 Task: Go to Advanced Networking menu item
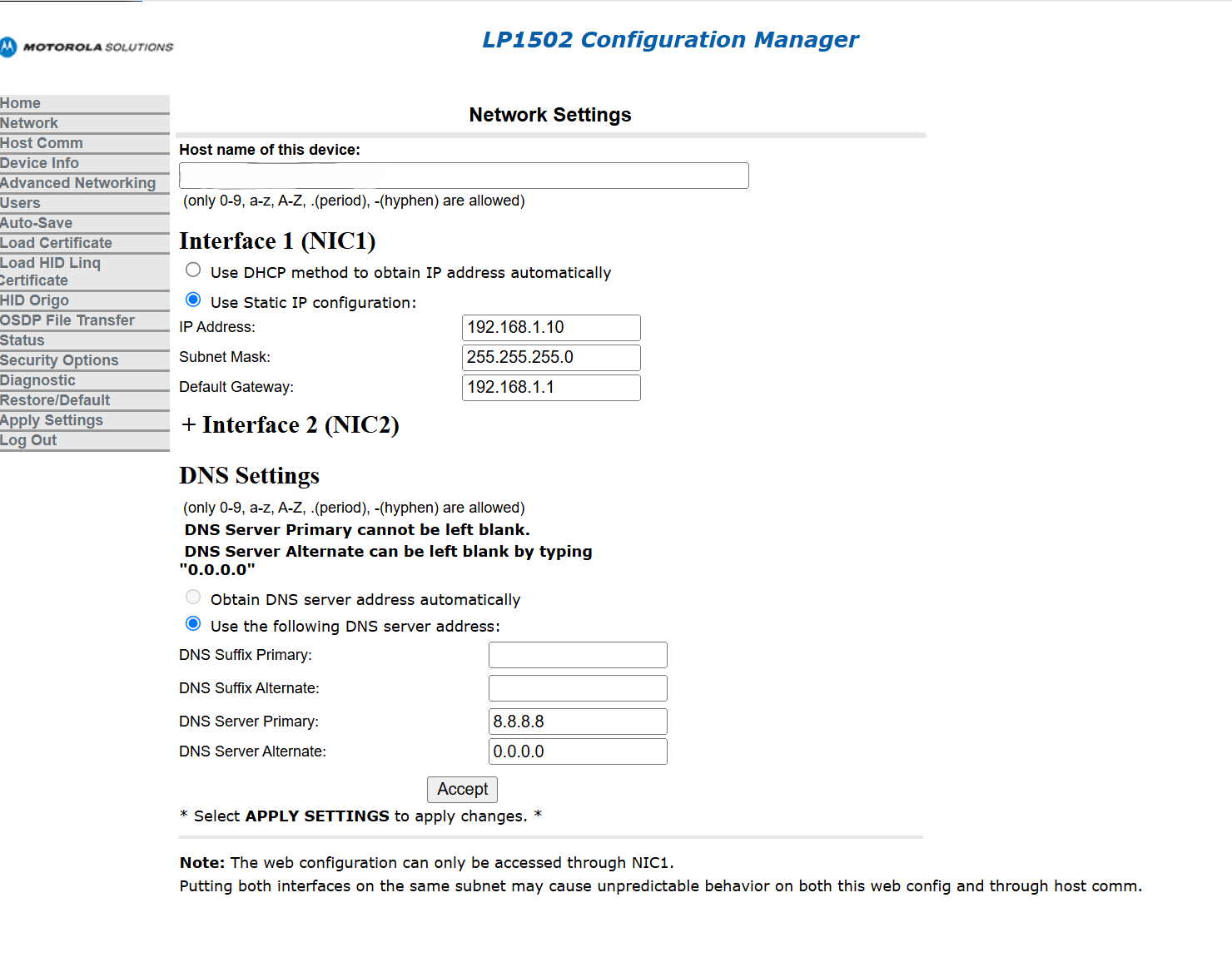pyautogui.click(x=77, y=183)
